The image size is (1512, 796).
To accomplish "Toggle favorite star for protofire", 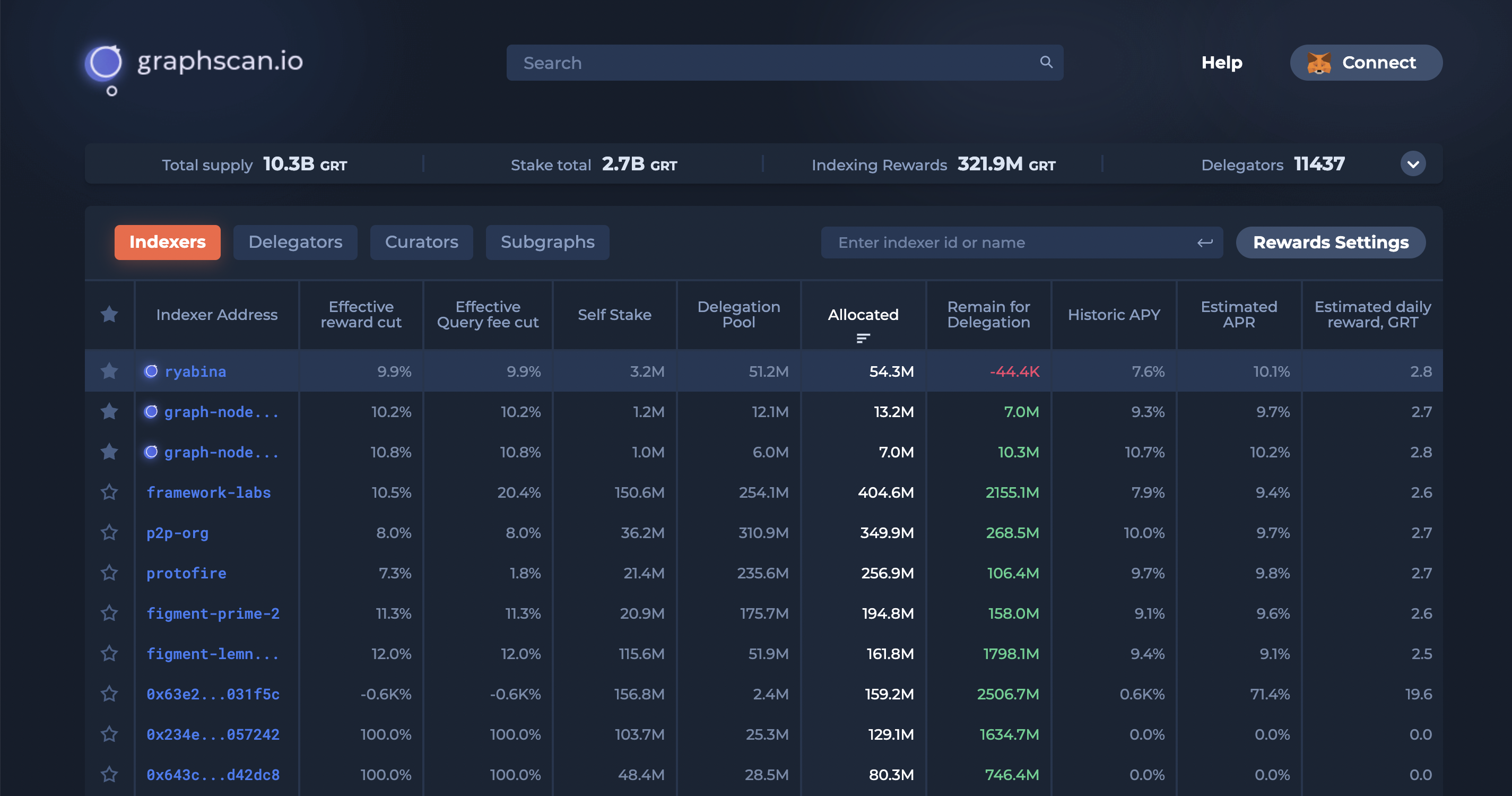I will 109,573.
